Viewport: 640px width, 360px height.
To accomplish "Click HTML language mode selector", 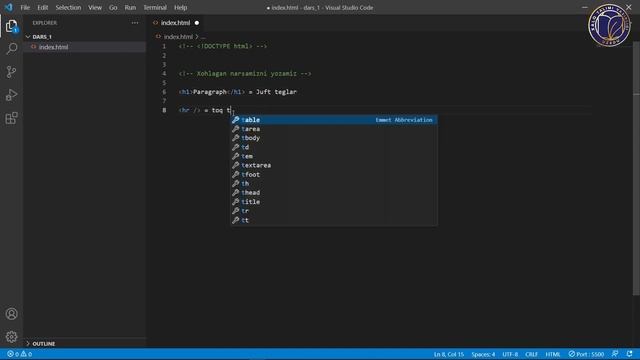I will [x=553, y=354].
